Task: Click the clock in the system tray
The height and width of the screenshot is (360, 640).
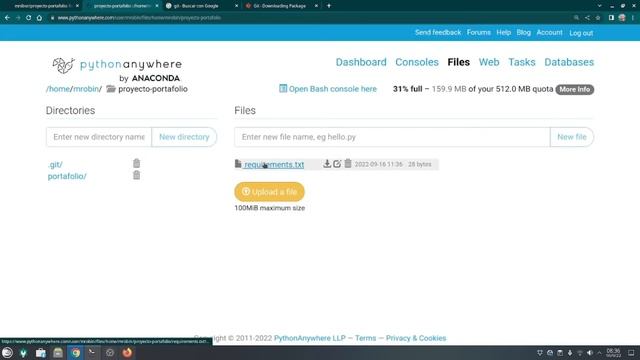Action: 613,353
